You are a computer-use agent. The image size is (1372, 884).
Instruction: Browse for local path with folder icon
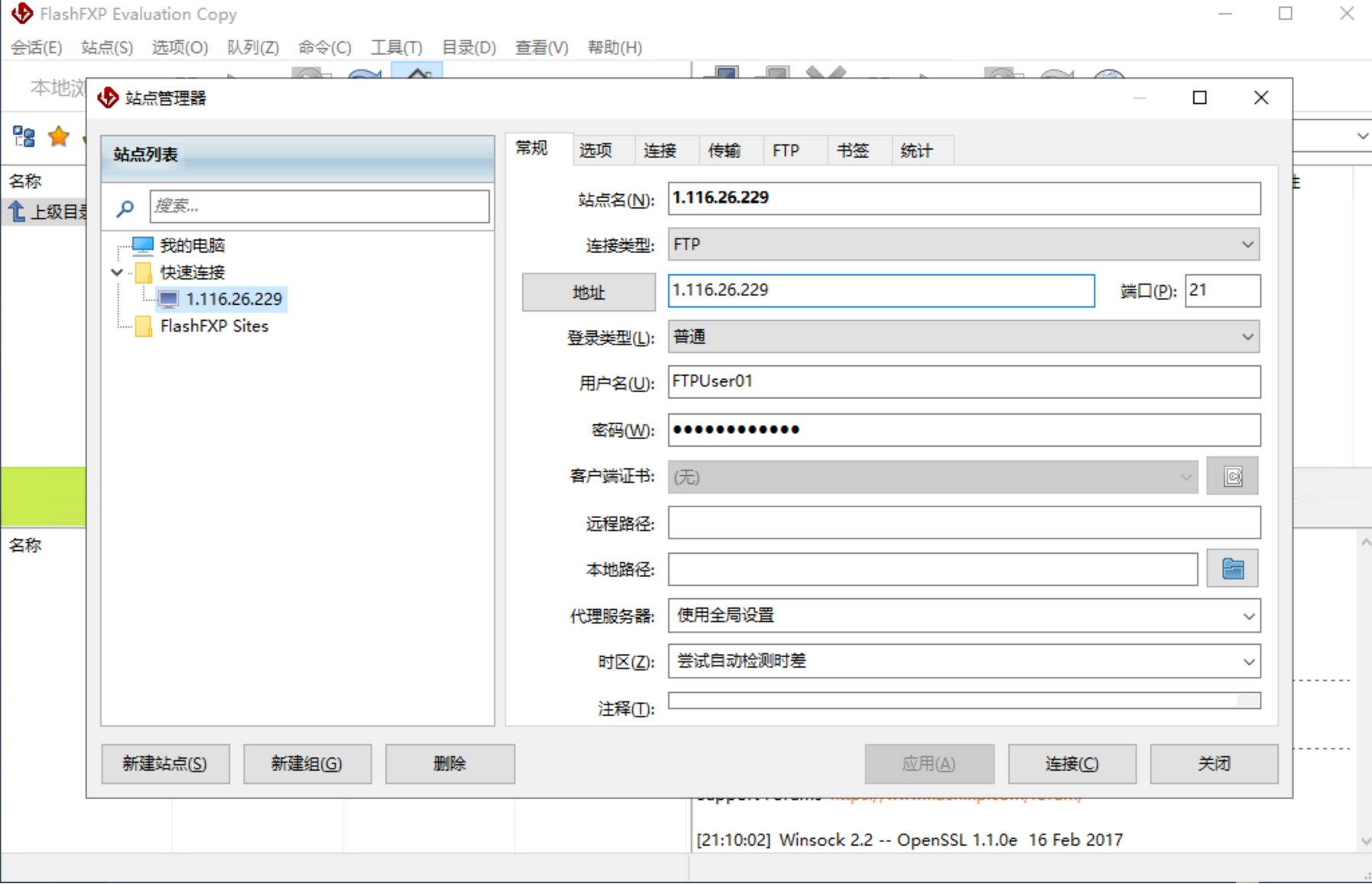[x=1232, y=568]
